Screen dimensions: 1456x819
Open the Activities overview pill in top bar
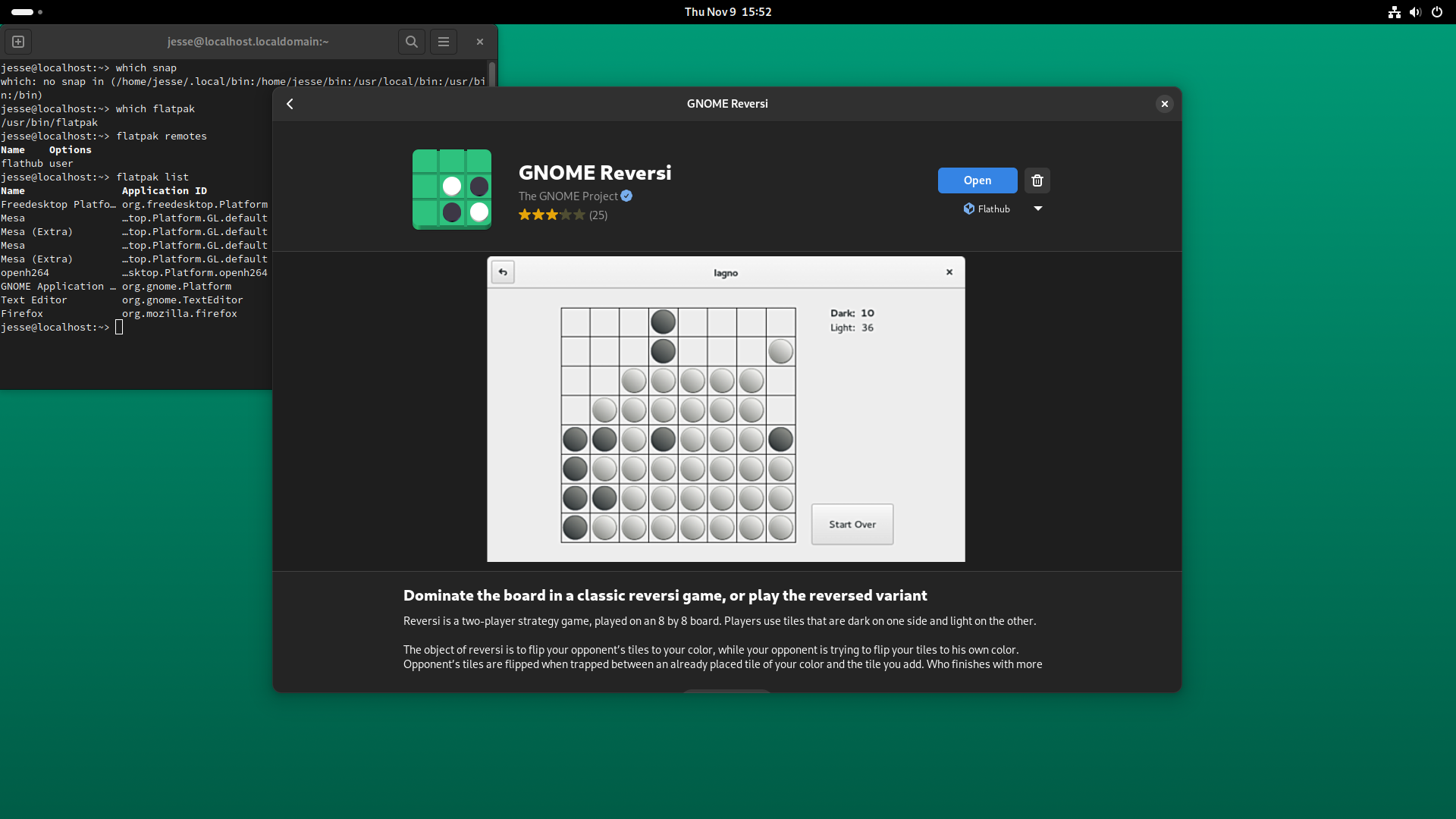pos(27,12)
